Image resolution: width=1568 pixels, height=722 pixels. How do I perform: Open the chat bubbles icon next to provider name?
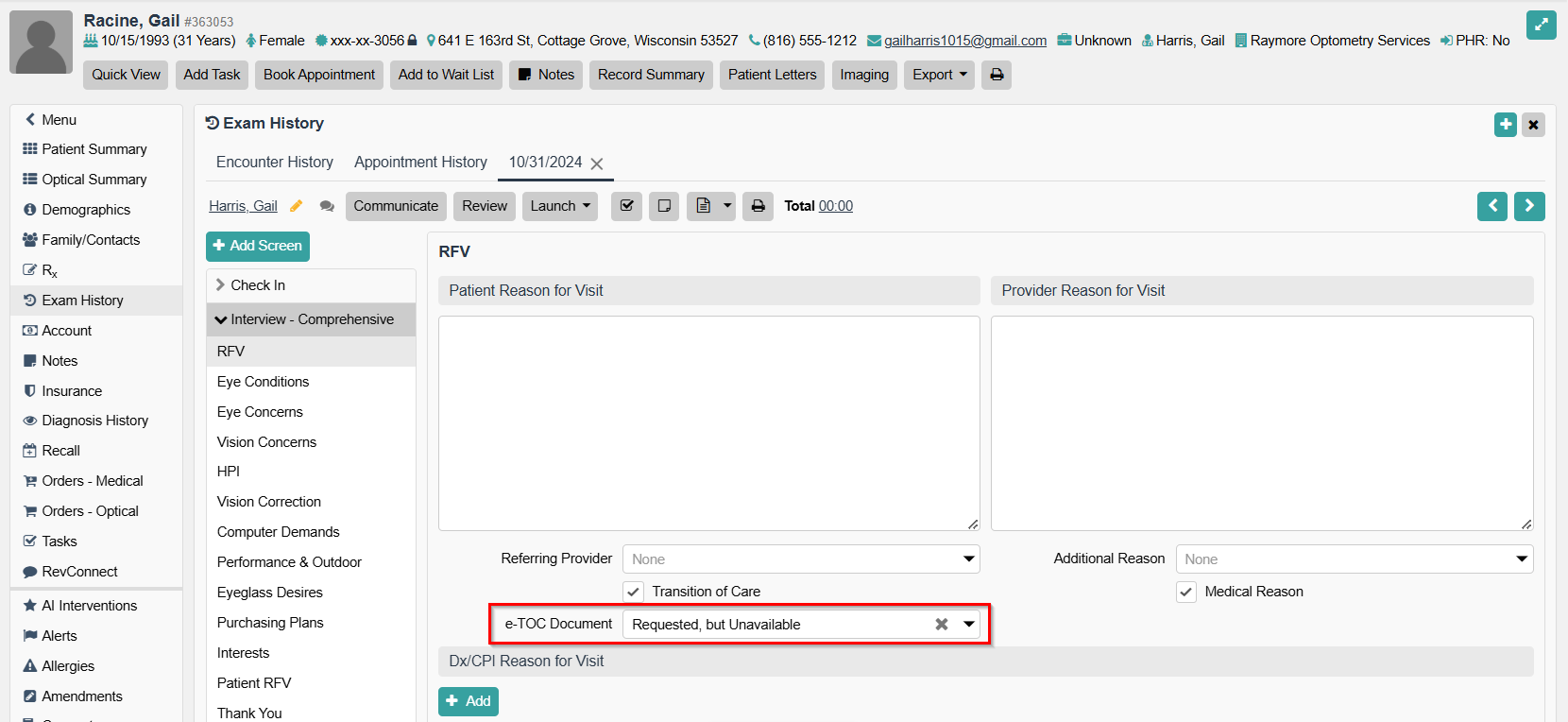tap(327, 206)
